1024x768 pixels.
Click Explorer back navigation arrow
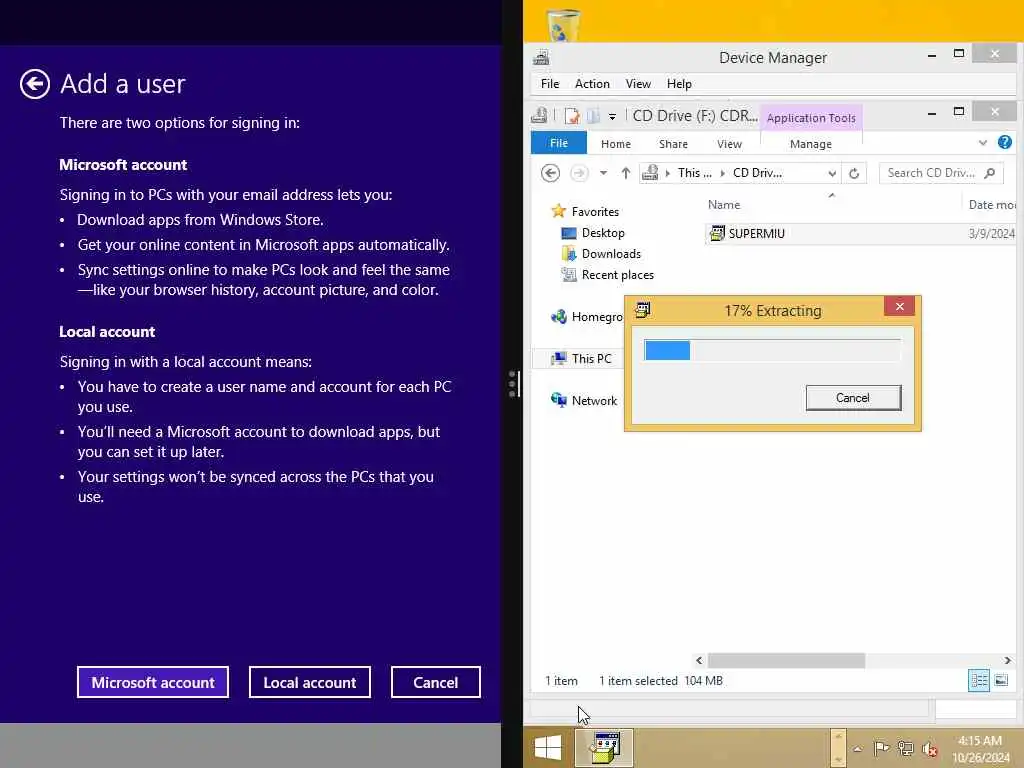[551, 173]
